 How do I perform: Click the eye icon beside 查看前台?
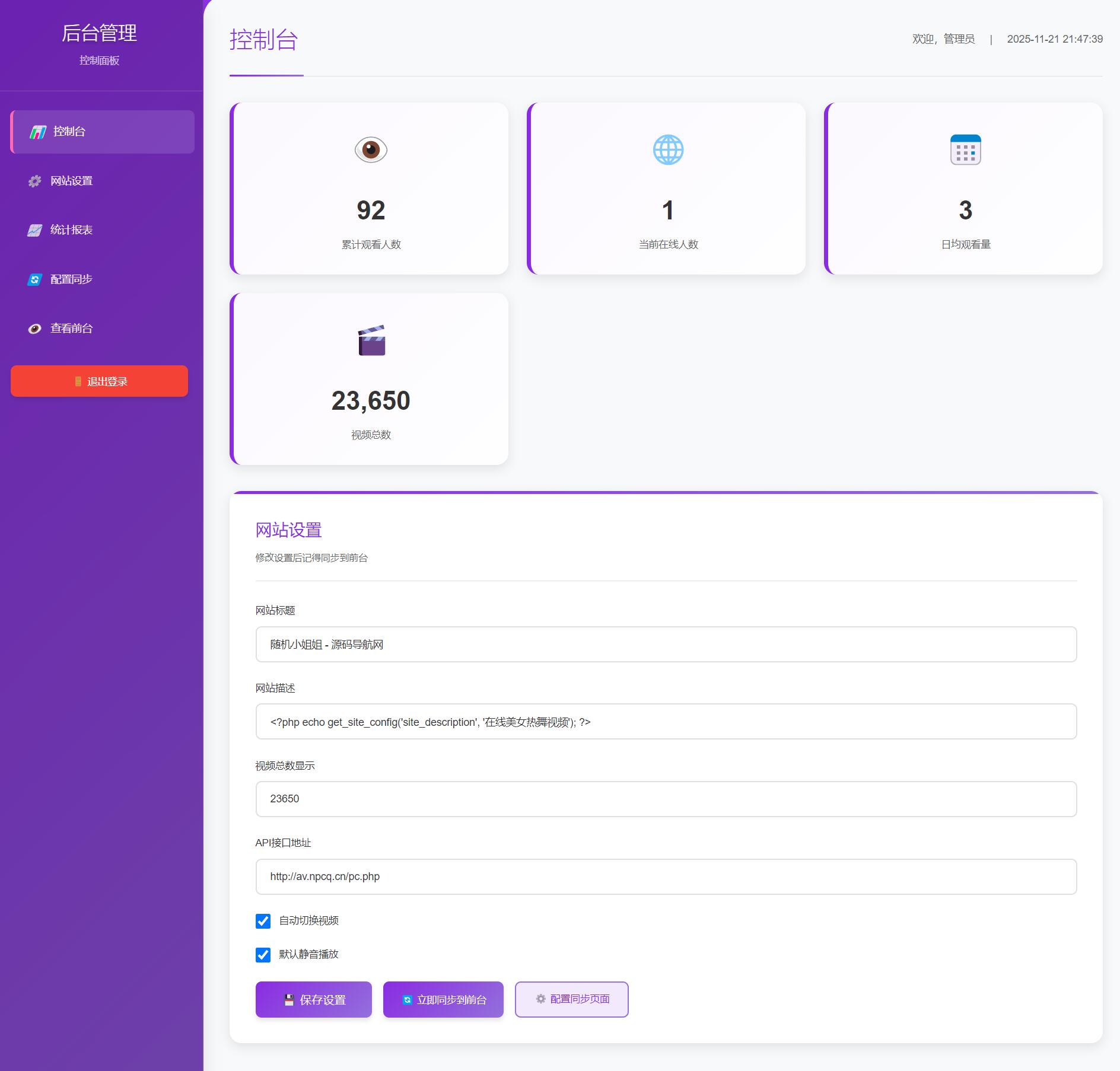(35, 329)
